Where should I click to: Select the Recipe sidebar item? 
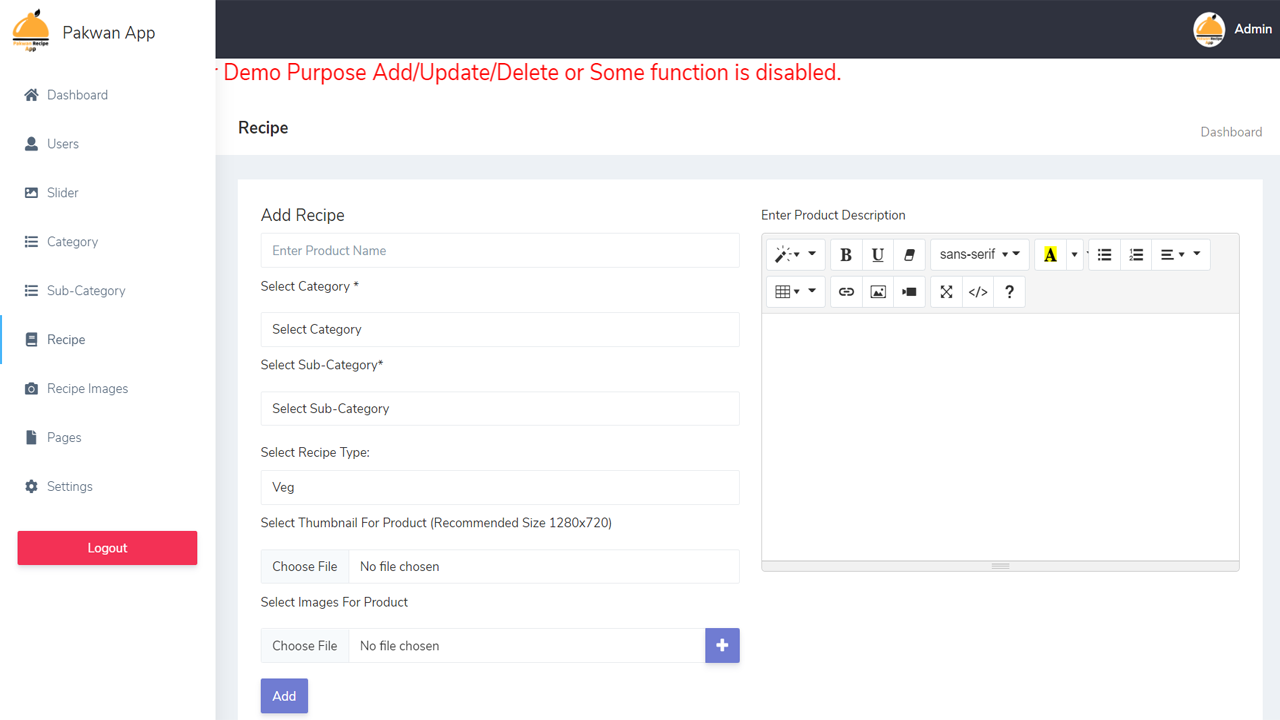[x=107, y=340]
